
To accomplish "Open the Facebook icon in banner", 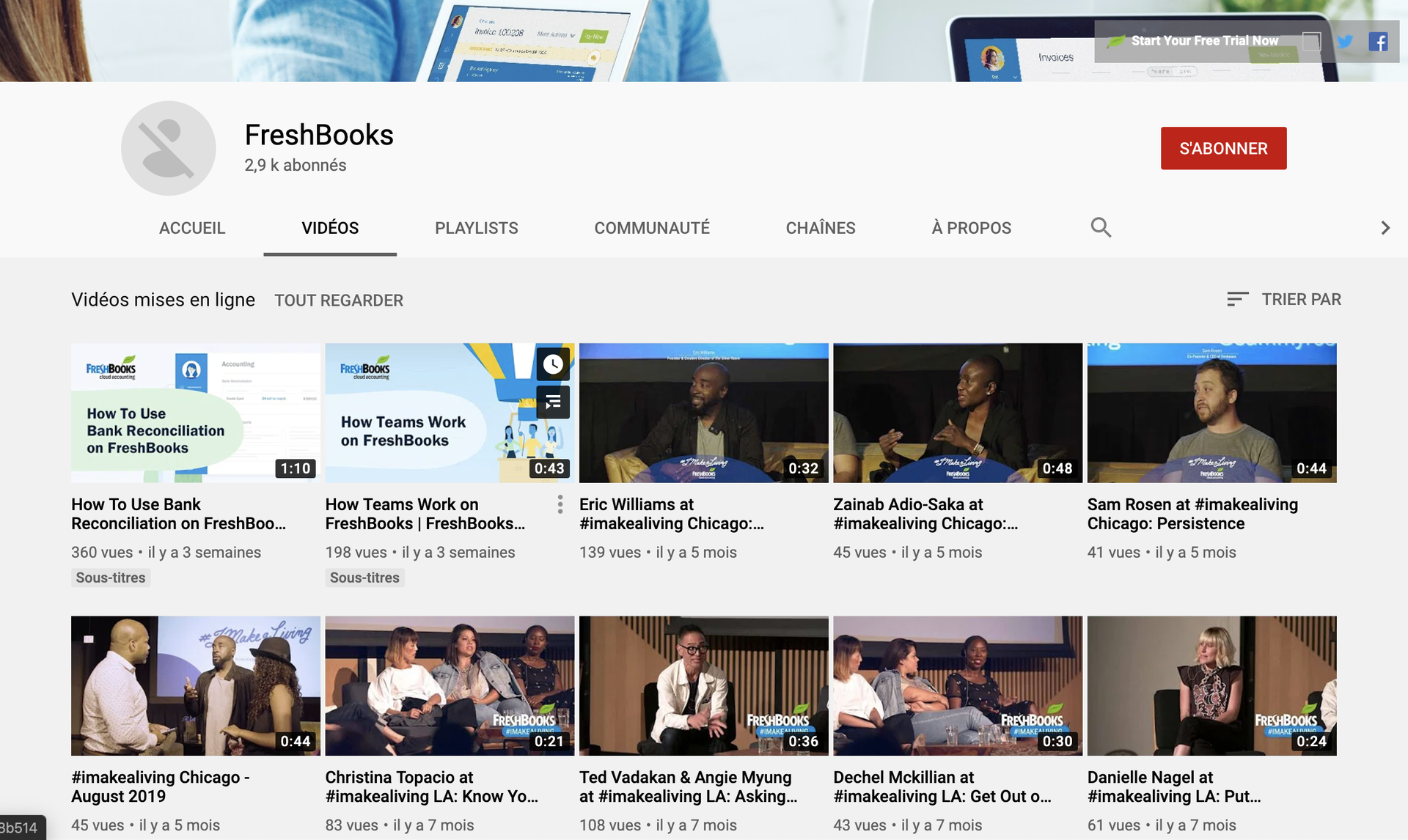I will click(x=1378, y=42).
